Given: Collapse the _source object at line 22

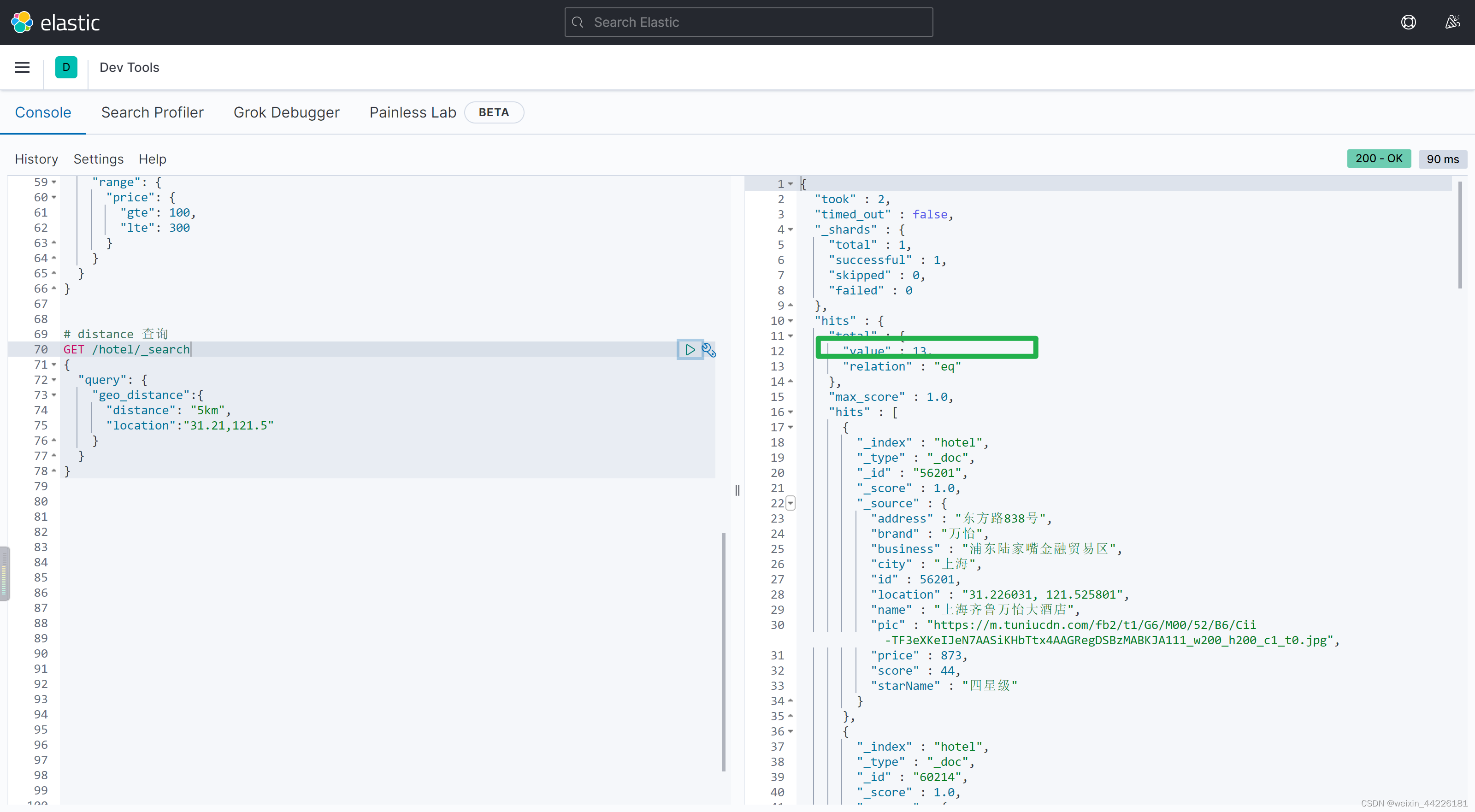Looking at the screenshot, I should (791, 503).
